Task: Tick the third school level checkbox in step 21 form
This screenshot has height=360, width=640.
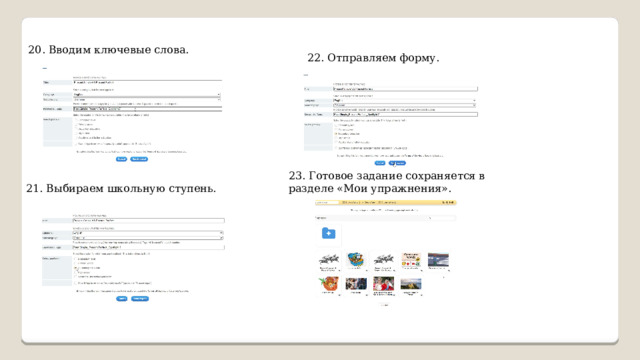Action: [x=76, y=268]
